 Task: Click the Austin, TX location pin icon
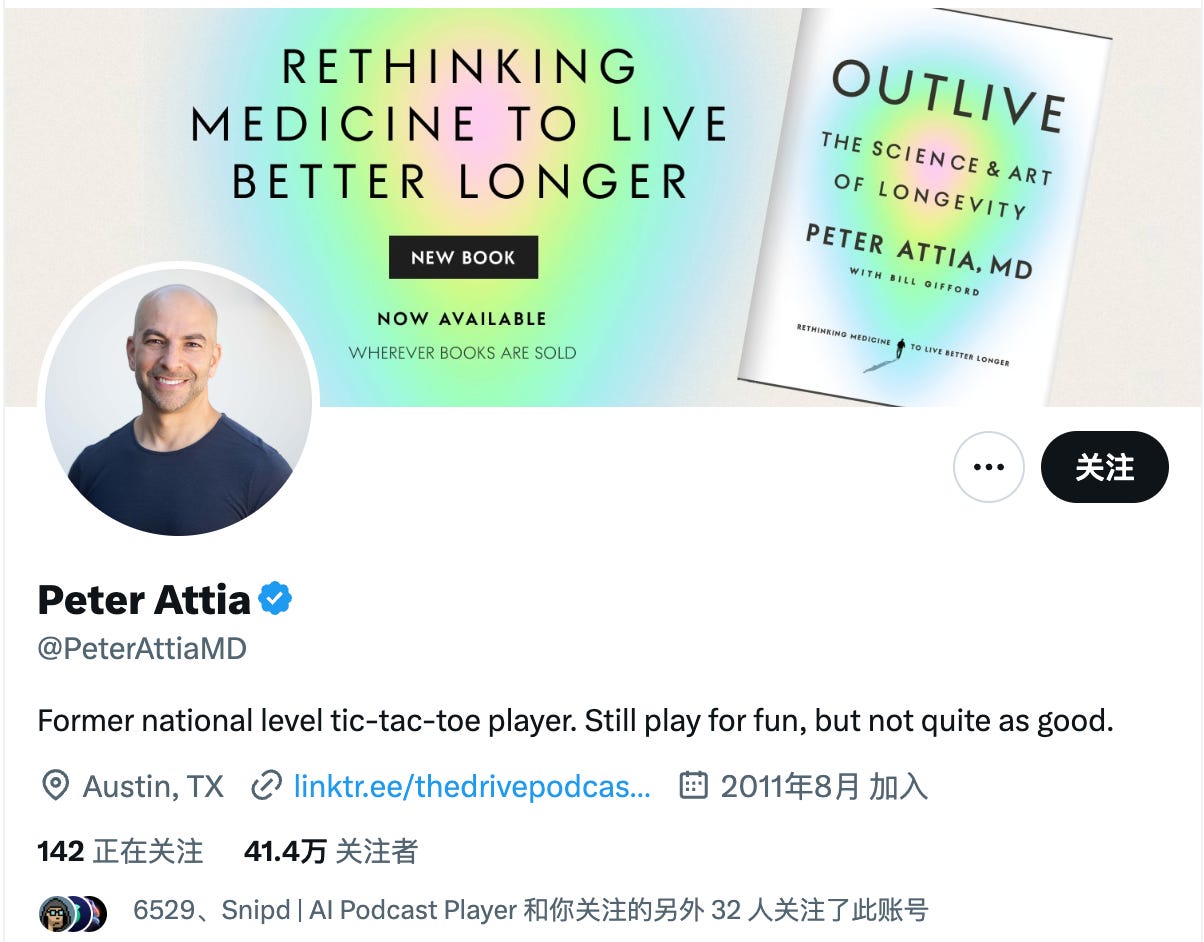tap(54, 787)
